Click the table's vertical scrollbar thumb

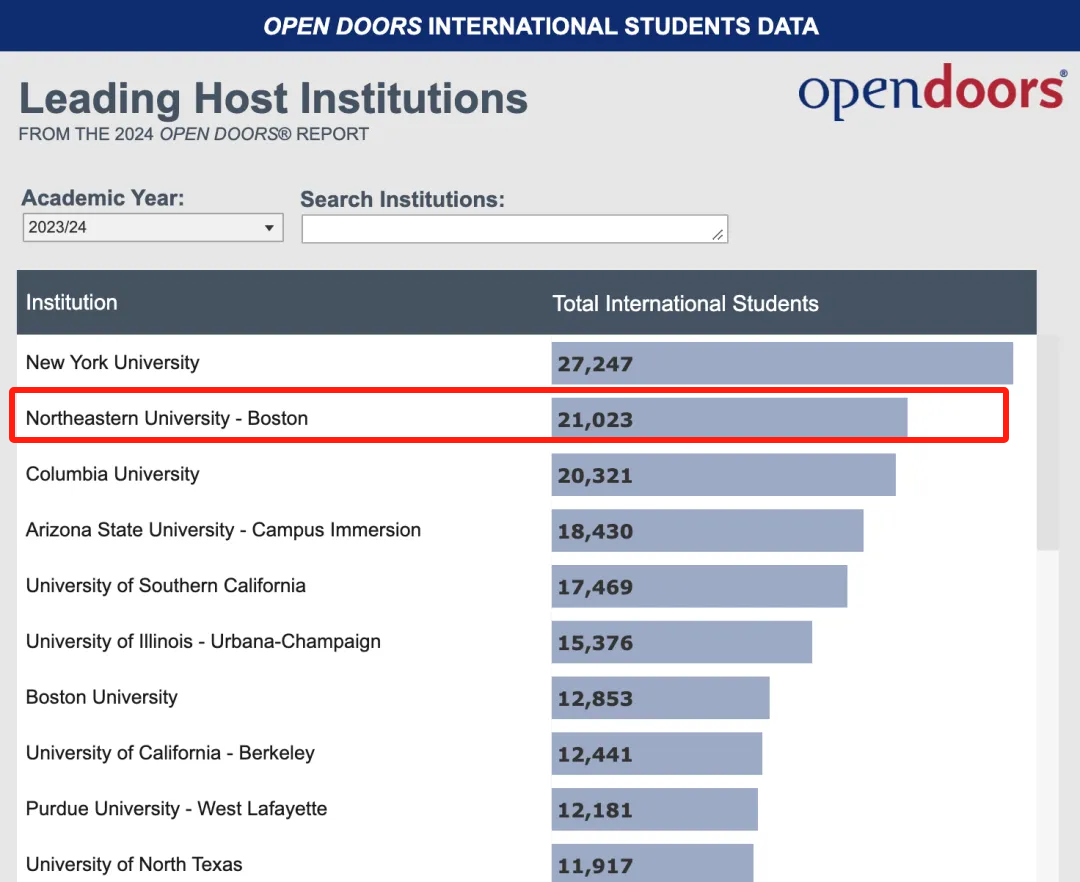click(x=1048, y=442)
